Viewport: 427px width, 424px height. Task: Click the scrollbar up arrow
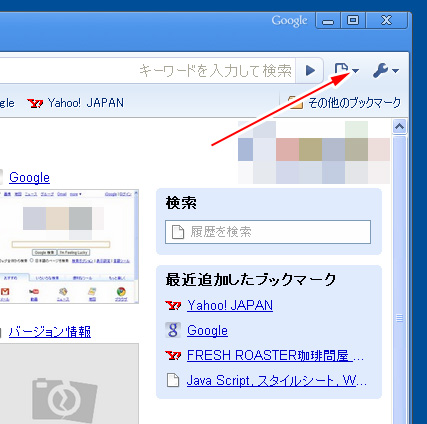(x=399, y=126)
